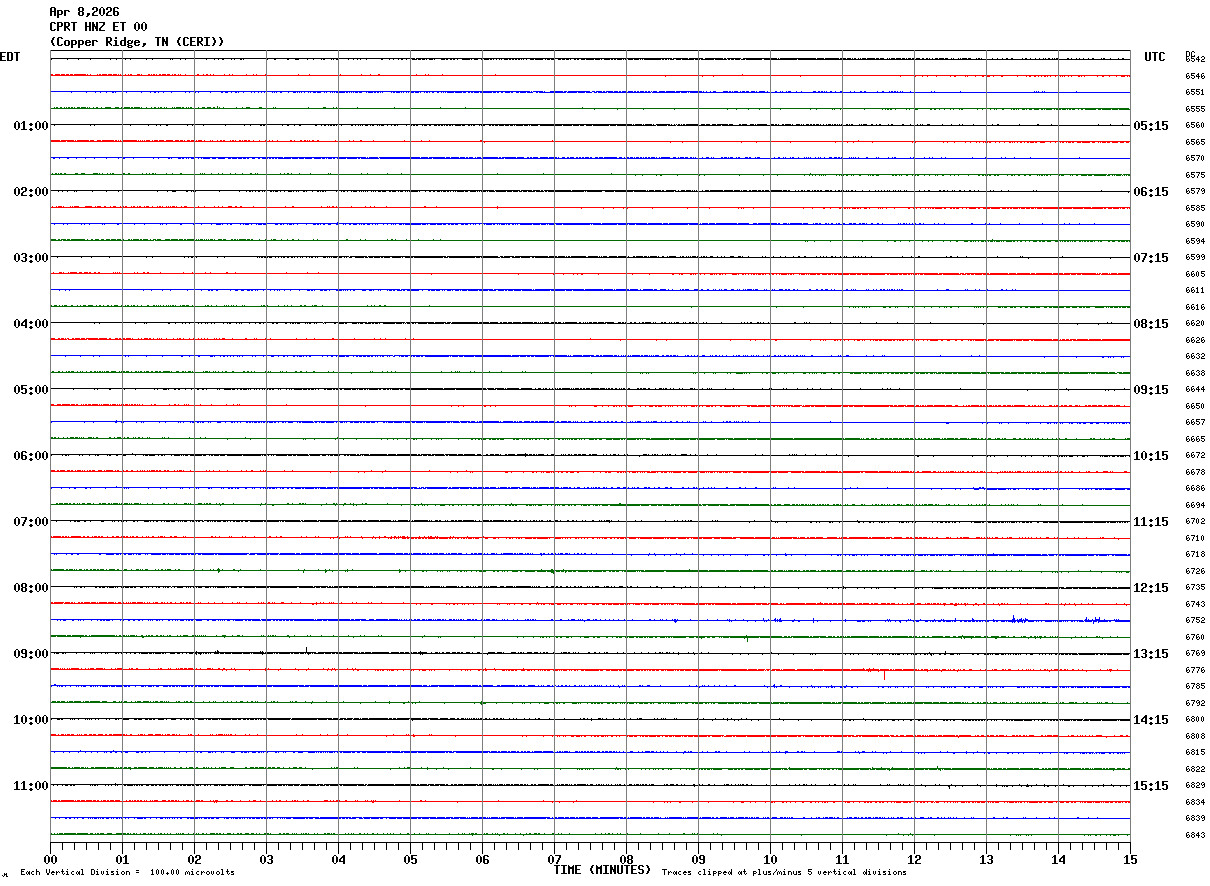Click the DC offset value '6599'
The height and width of the screenshot is (886, 1210).
1195,258
